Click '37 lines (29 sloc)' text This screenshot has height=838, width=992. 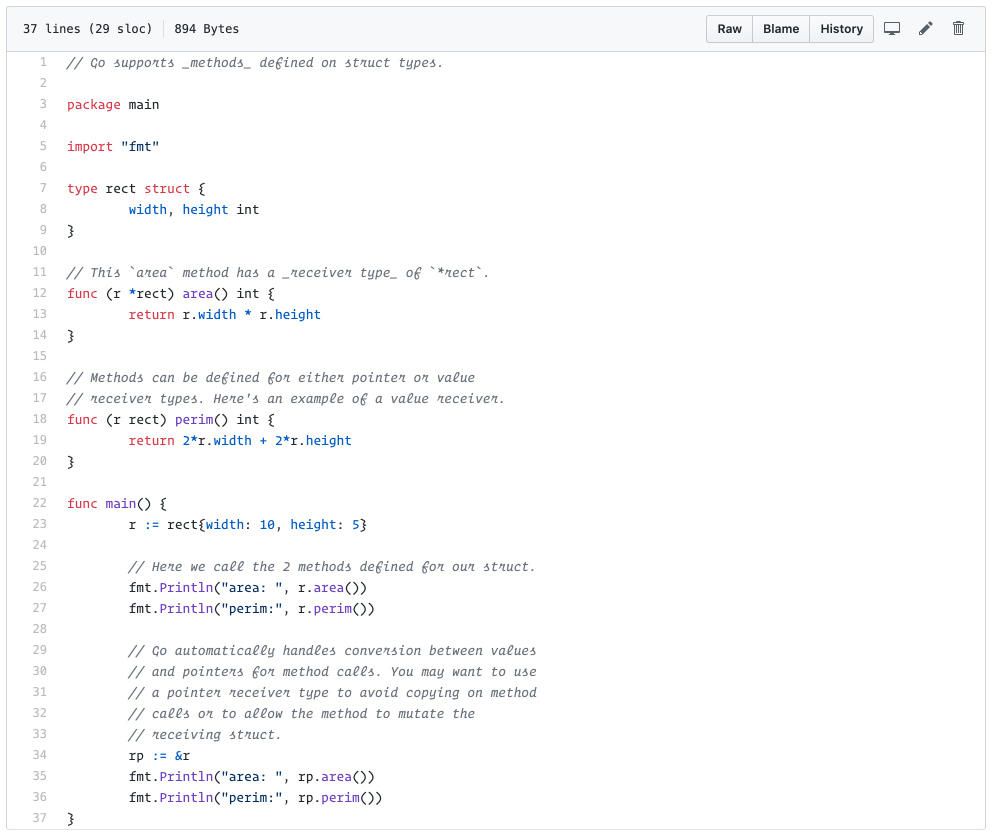87,29
